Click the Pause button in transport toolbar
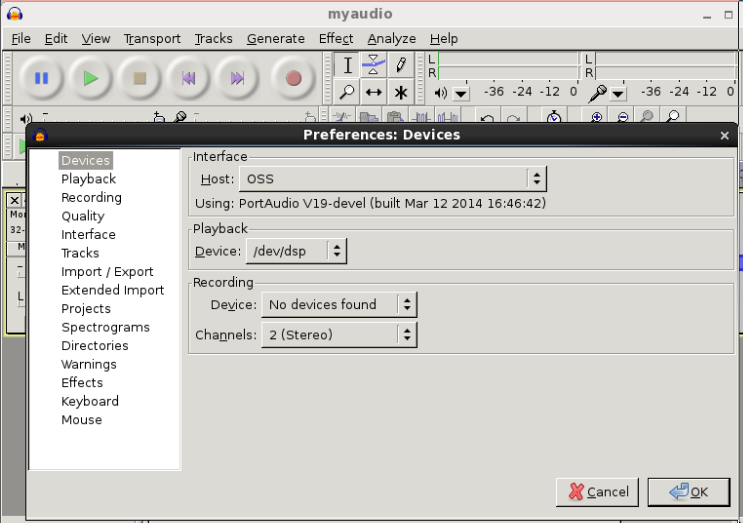The width and height of the screenshot is (743, 523). point(42,78)
